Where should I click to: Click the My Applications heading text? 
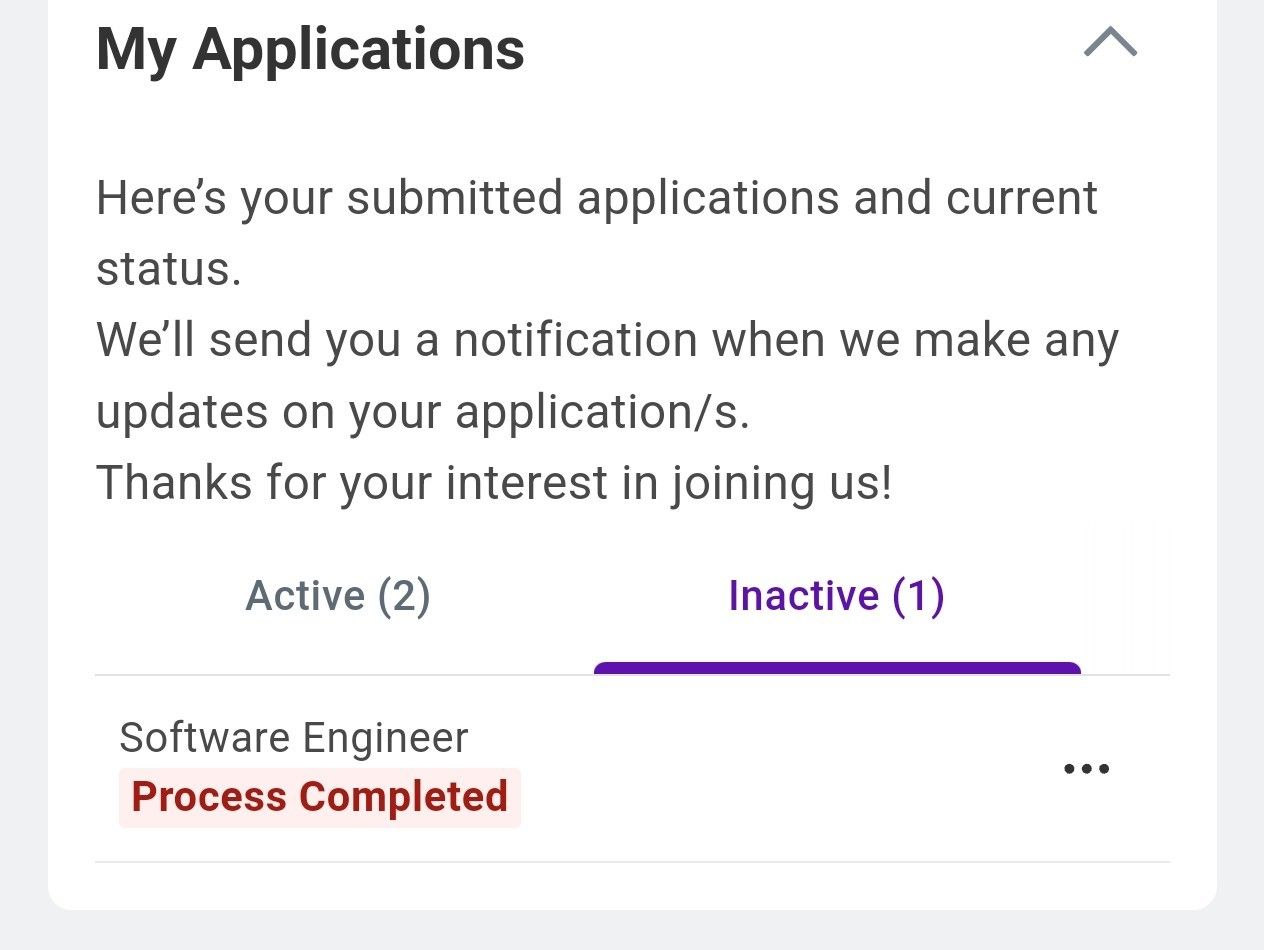(310, 48)
